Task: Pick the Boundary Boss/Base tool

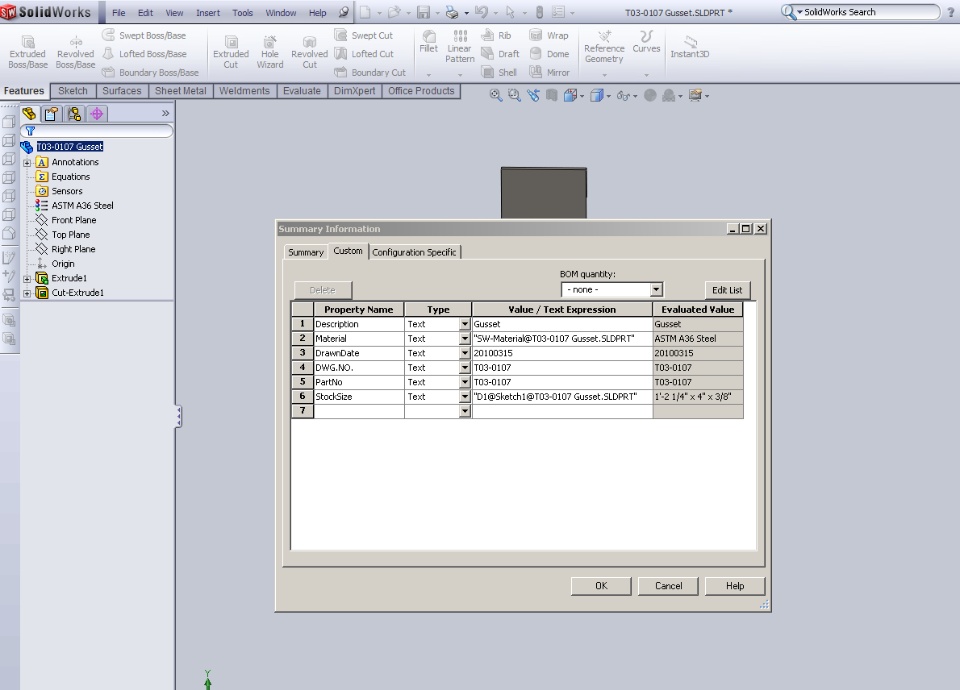Action: (151, 72)
